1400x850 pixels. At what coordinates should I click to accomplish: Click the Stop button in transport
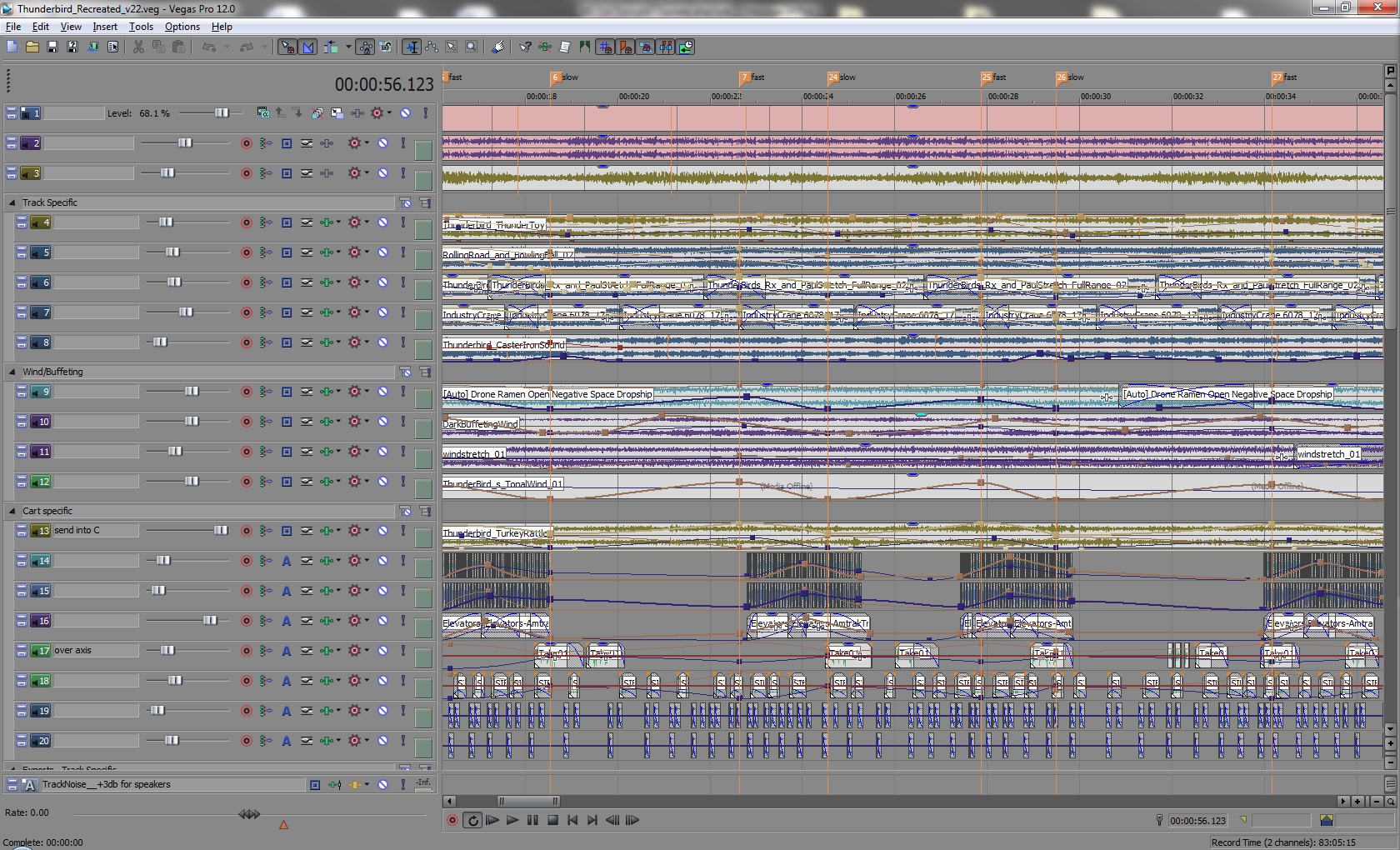pyautogui.click(x=552, y=820)
